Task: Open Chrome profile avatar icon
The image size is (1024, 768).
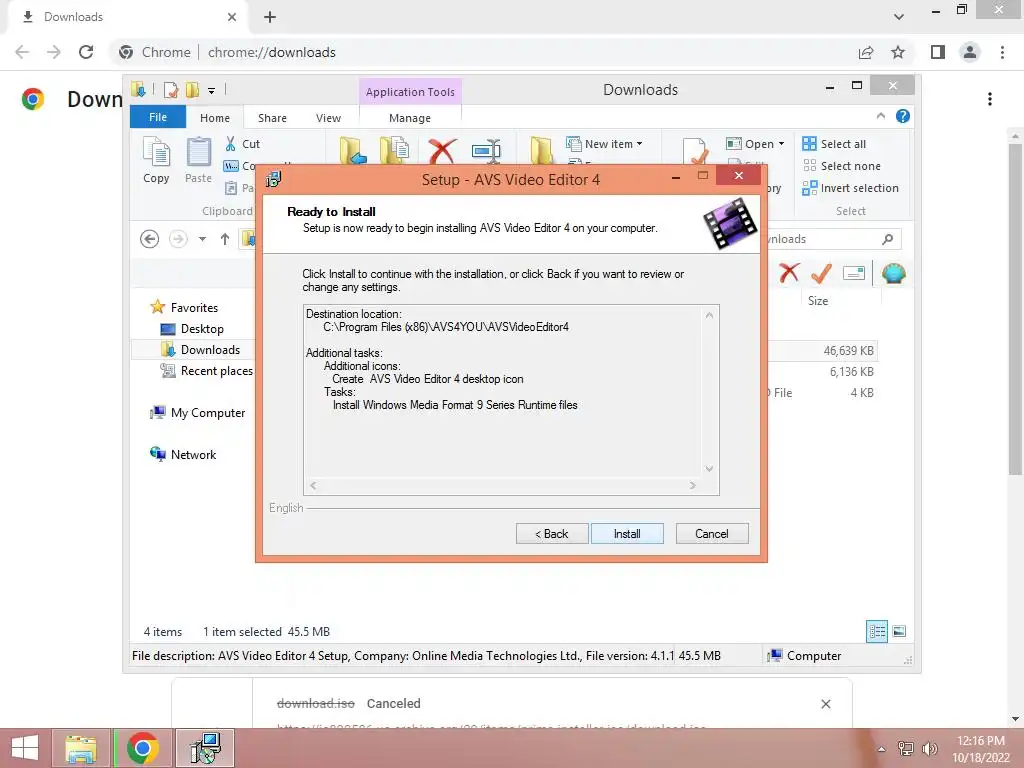Action: 970,52
